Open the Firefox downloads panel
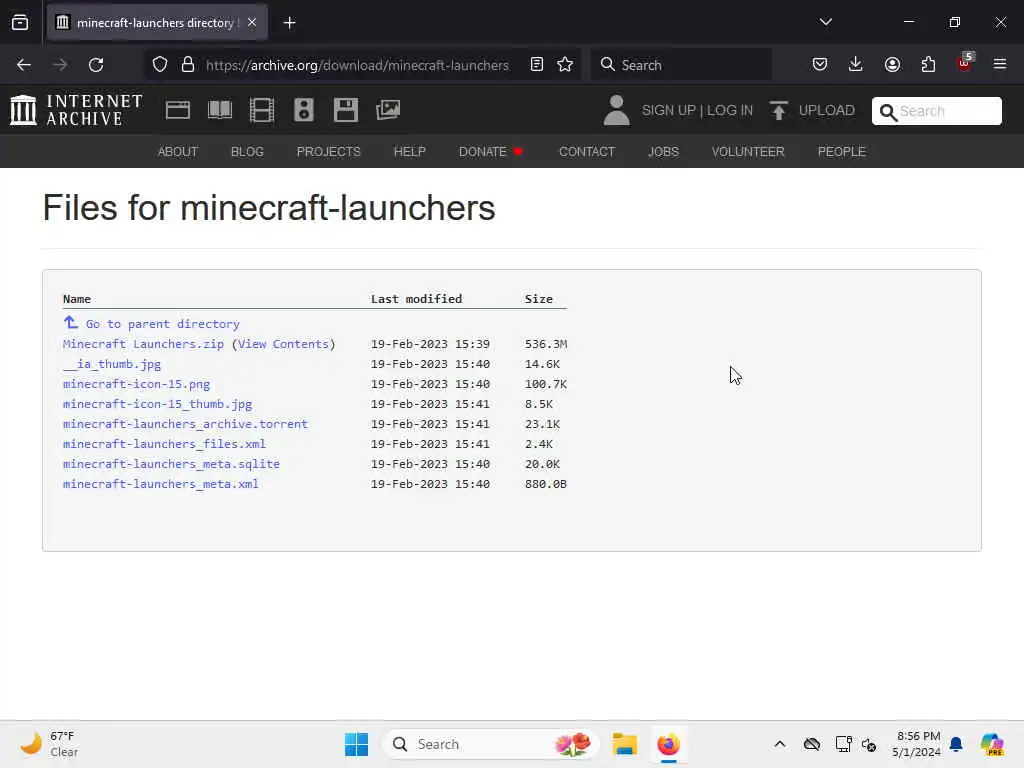The height and width of the screenshot is (768, 1024). point(856,65)
